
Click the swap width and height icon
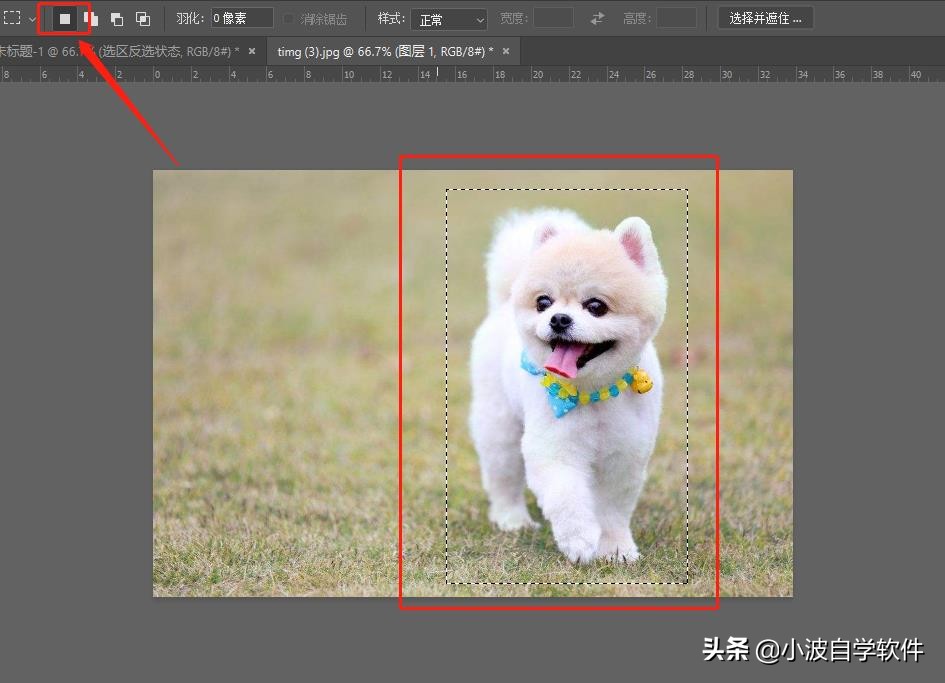597,19
